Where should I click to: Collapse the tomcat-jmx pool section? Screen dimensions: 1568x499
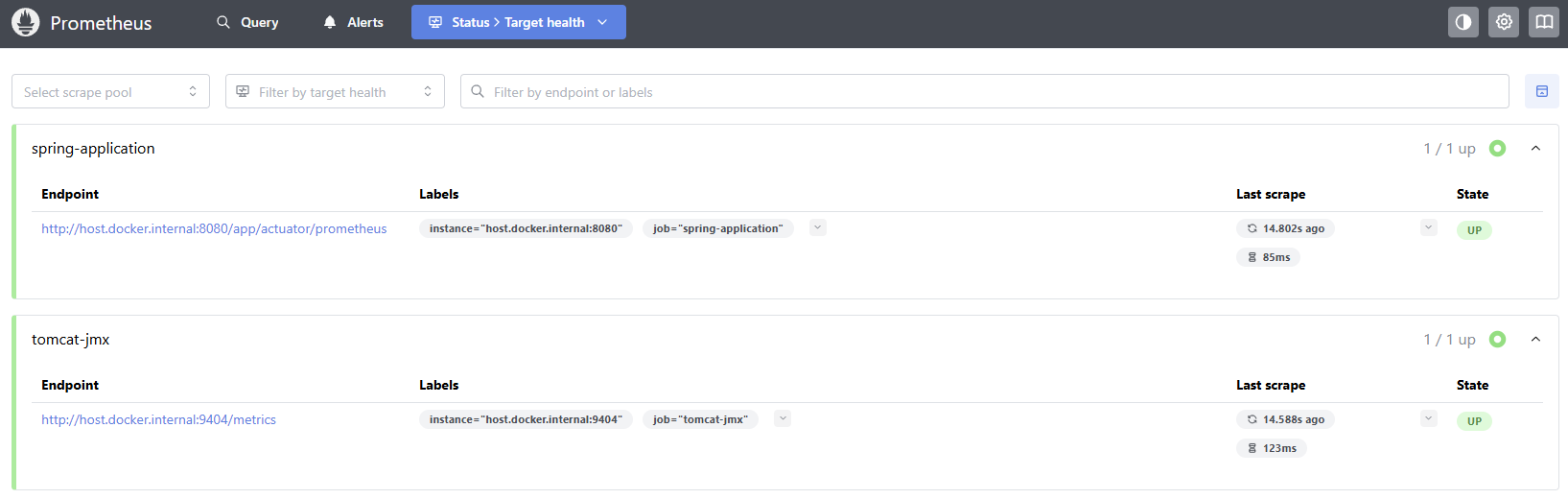1535,340
